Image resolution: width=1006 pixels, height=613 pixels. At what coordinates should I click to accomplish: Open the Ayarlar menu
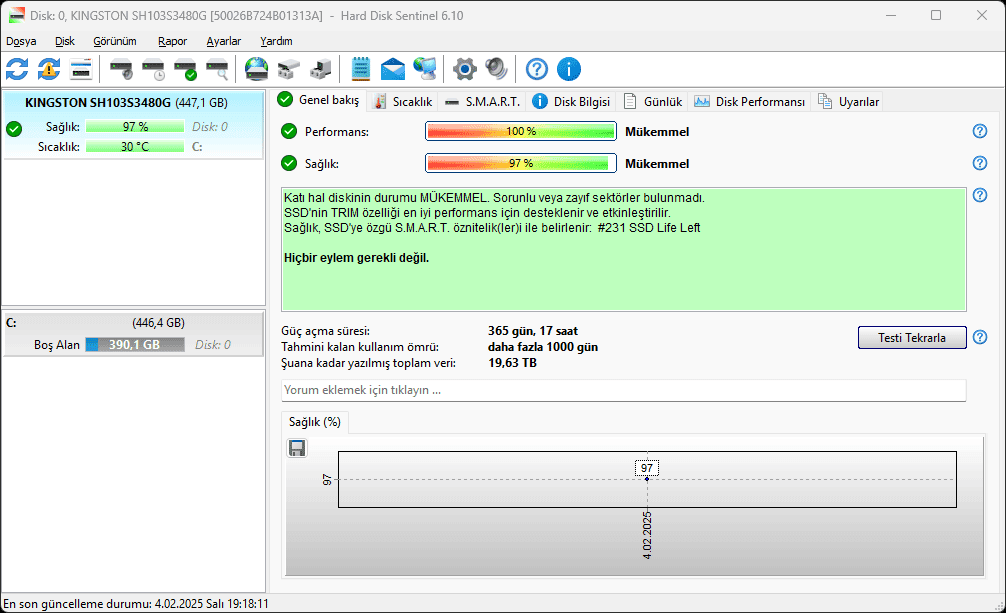224,41
